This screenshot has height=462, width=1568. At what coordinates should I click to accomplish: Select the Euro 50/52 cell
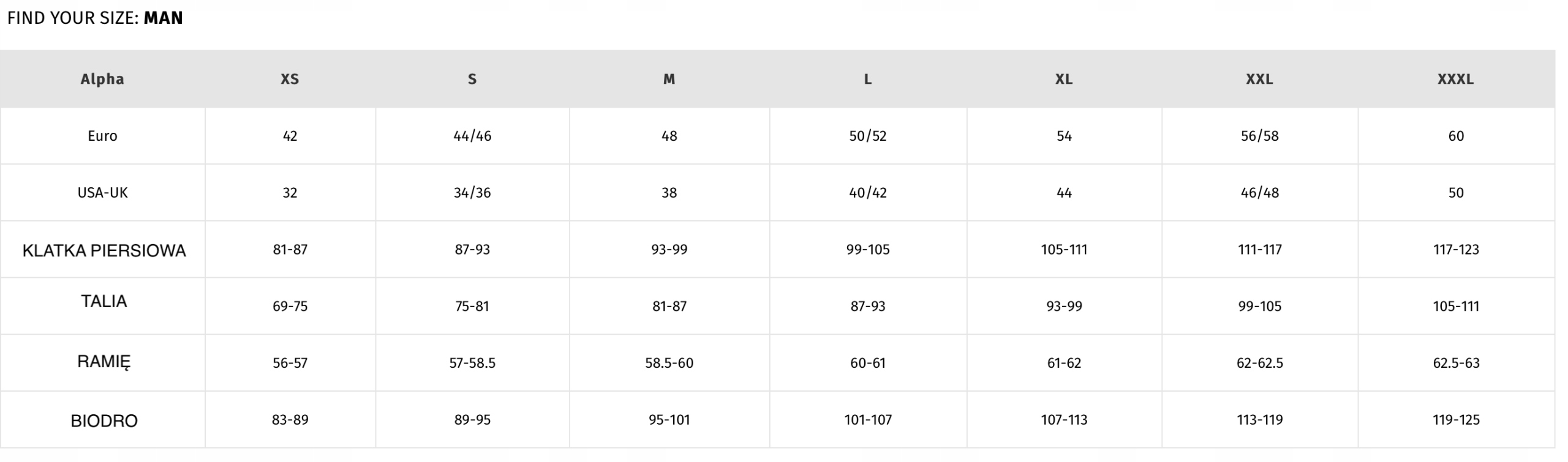coord(867,136)
